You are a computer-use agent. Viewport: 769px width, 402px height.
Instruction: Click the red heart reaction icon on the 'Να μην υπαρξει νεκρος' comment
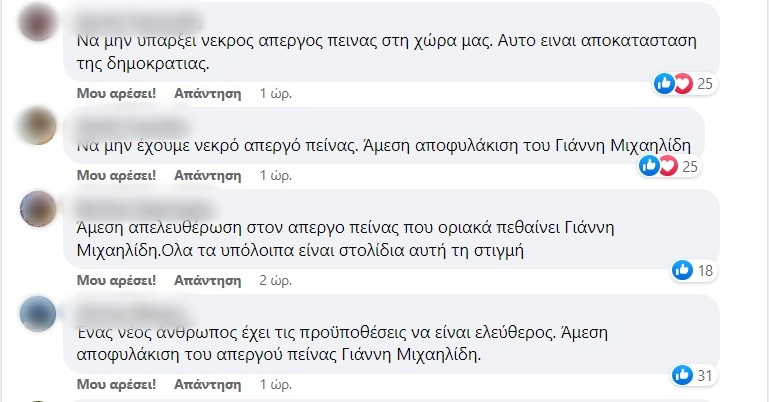pyautogui.click(x=683, y=83)
